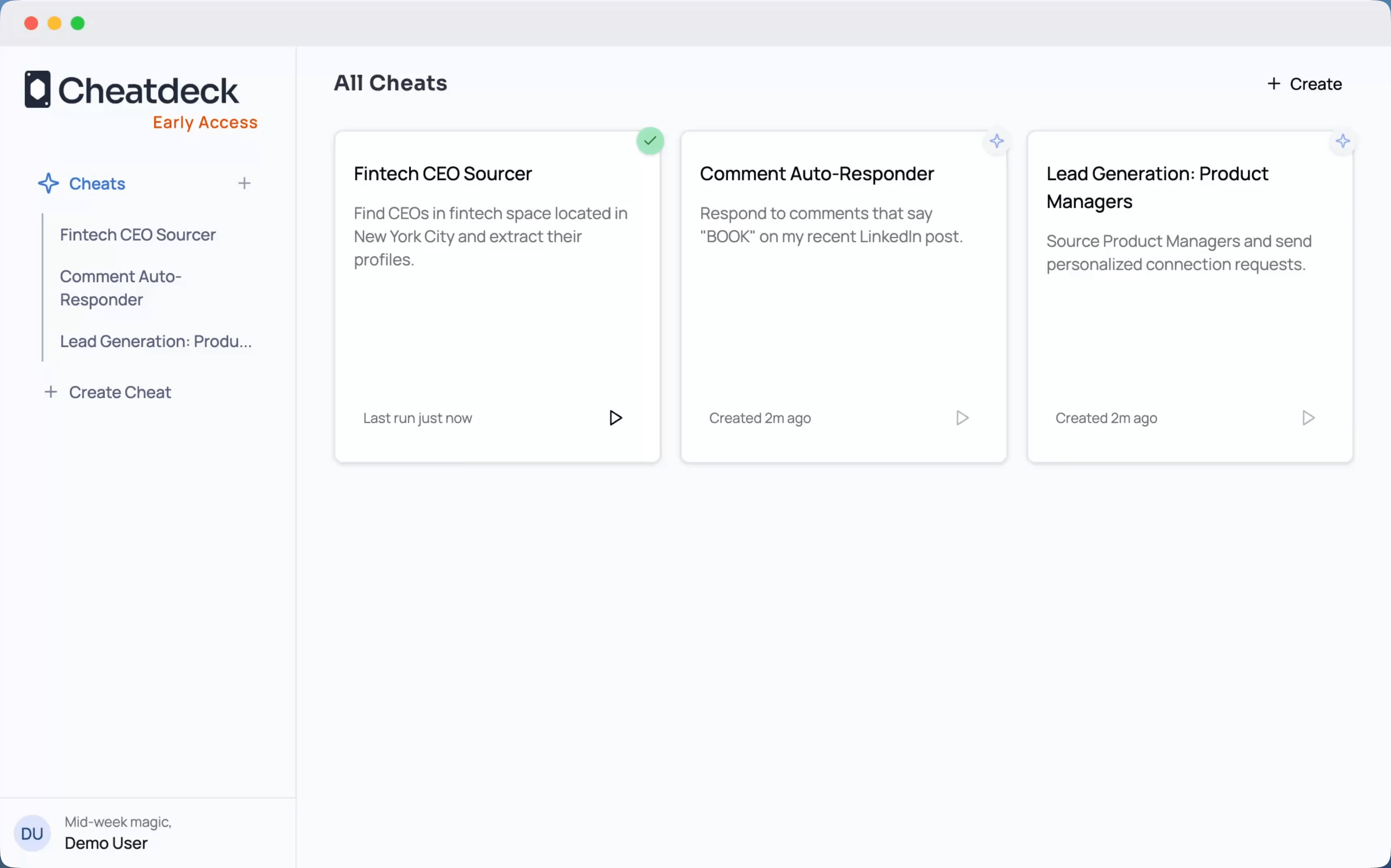
Task: Click Create Cheat in the sidebar
Action: tap(119, 393)
